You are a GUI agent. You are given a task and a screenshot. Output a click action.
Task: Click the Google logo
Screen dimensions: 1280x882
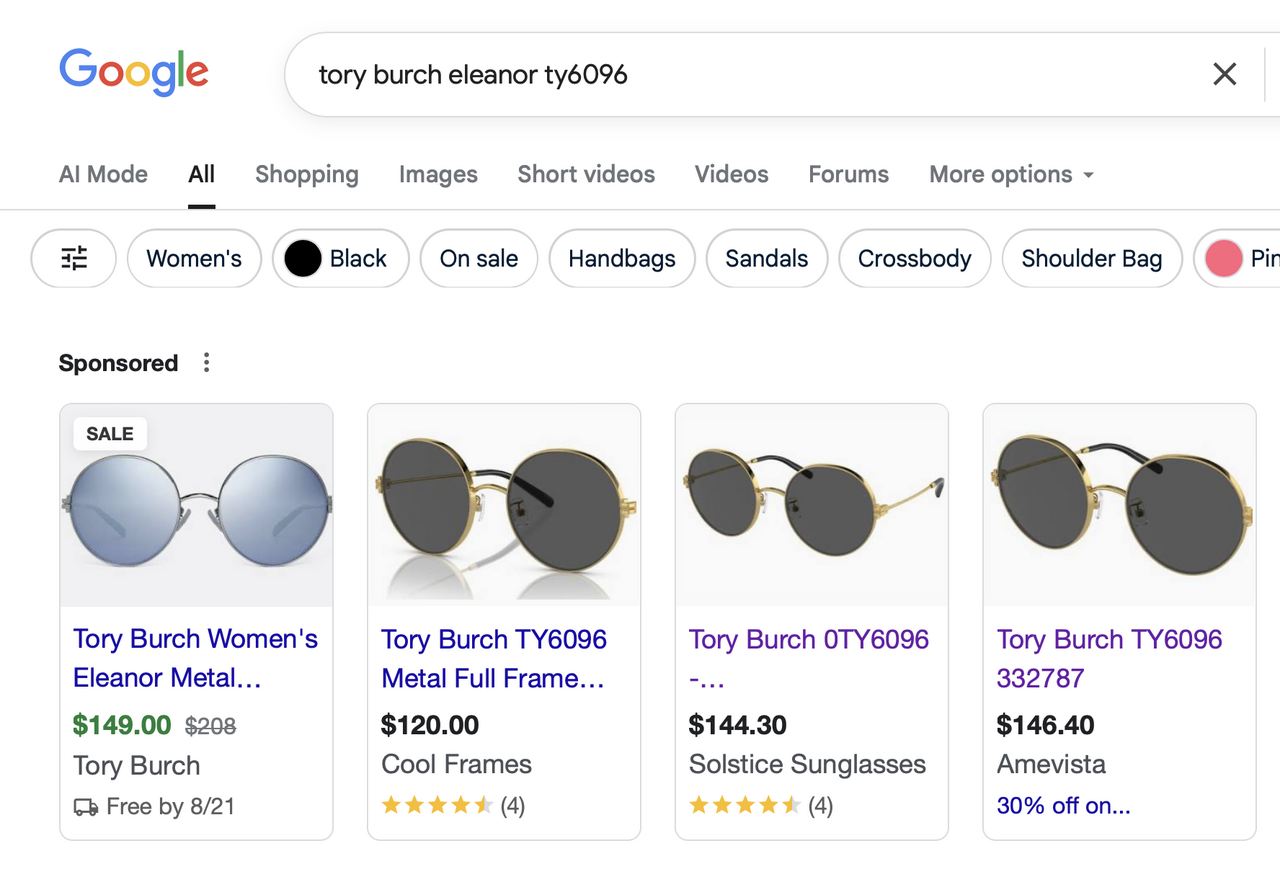click(134, 72)
